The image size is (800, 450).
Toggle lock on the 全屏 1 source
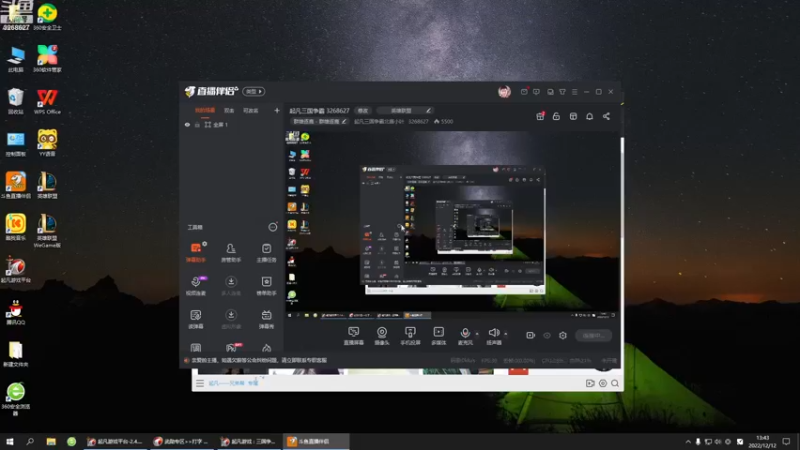tap(197, 124)
